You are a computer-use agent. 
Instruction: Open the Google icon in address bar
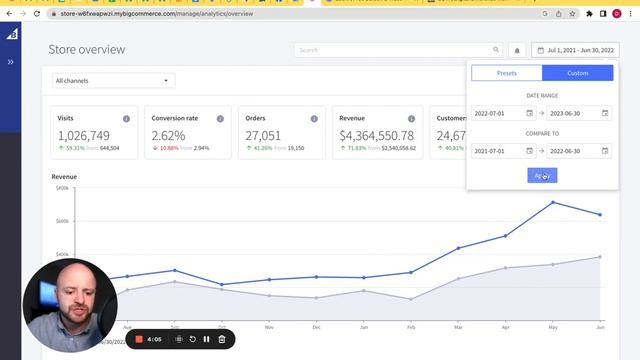(544, 13)
